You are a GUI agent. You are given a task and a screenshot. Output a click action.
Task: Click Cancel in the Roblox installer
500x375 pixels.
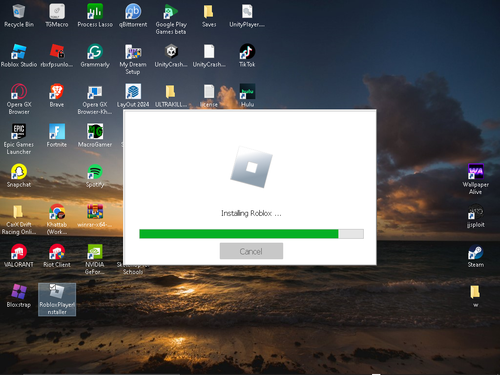[x=251, y=251]
